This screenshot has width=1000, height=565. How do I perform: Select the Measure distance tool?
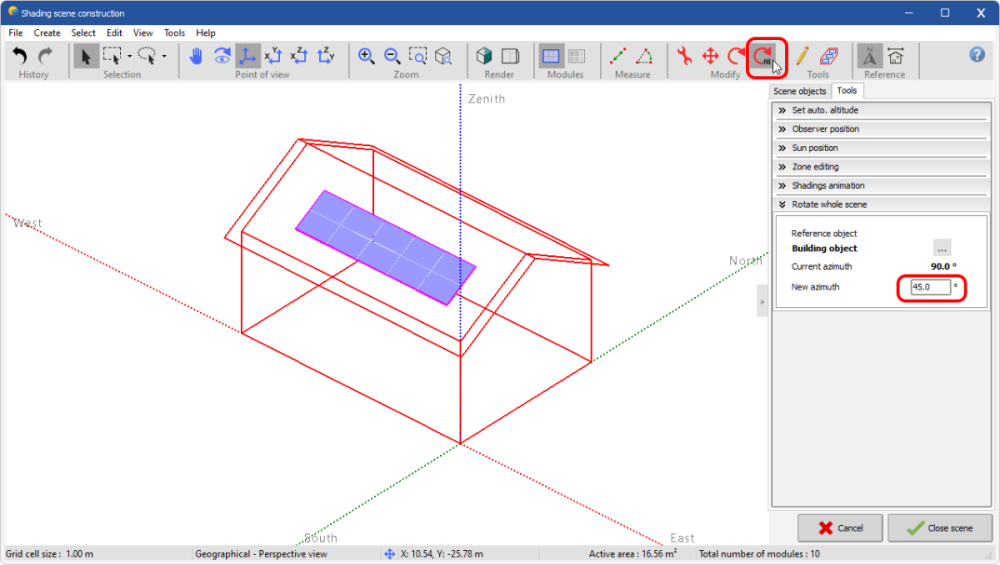click(x=619, y=56)
